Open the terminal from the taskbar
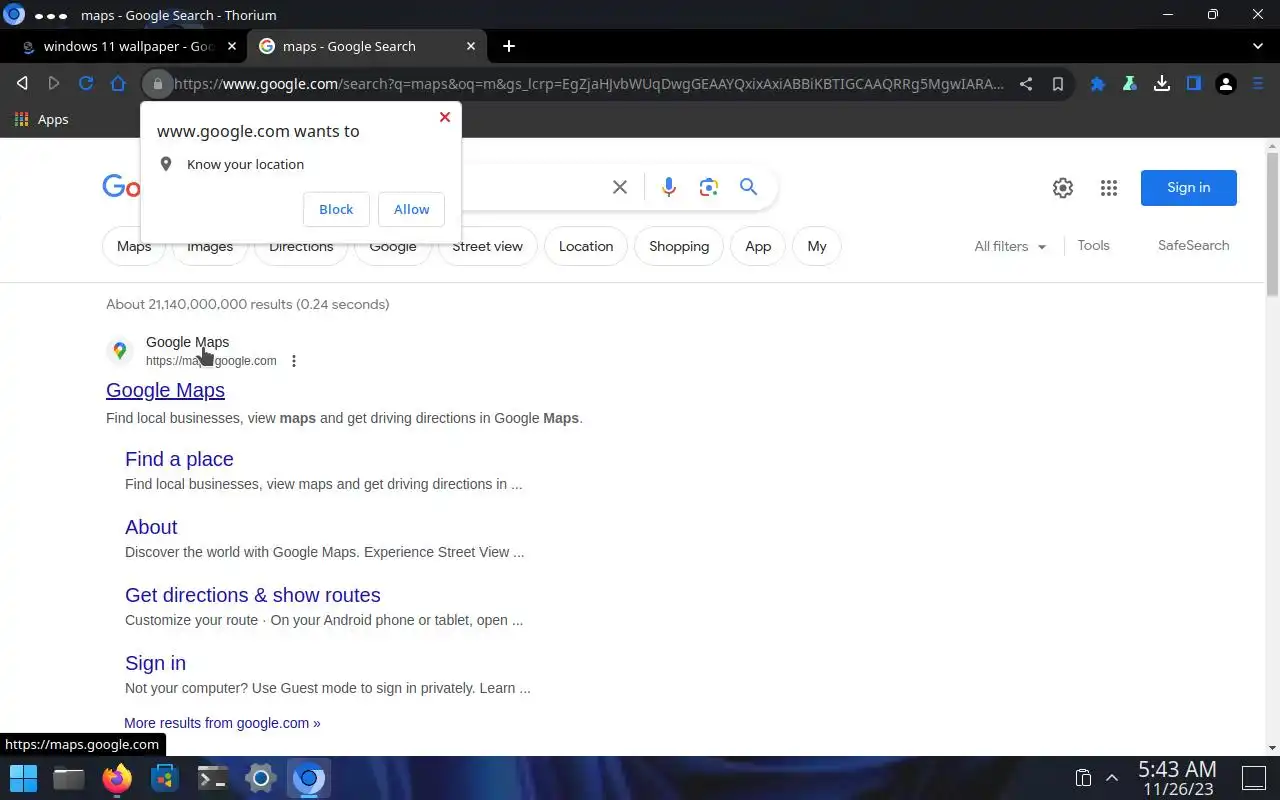This screenshot has height=800, width=1280. point(212,778)
